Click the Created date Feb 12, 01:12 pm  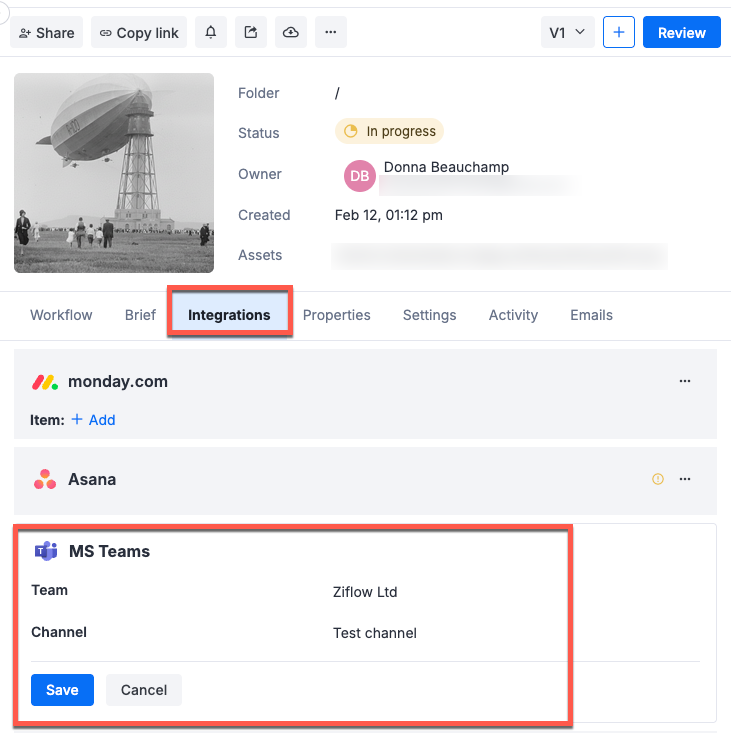(x=389, y=215)
